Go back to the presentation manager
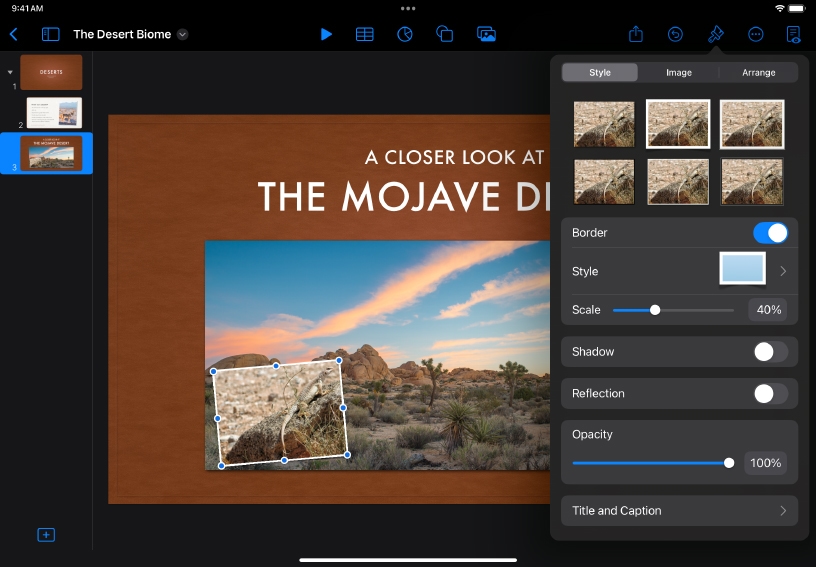 [x=14, y=34]
